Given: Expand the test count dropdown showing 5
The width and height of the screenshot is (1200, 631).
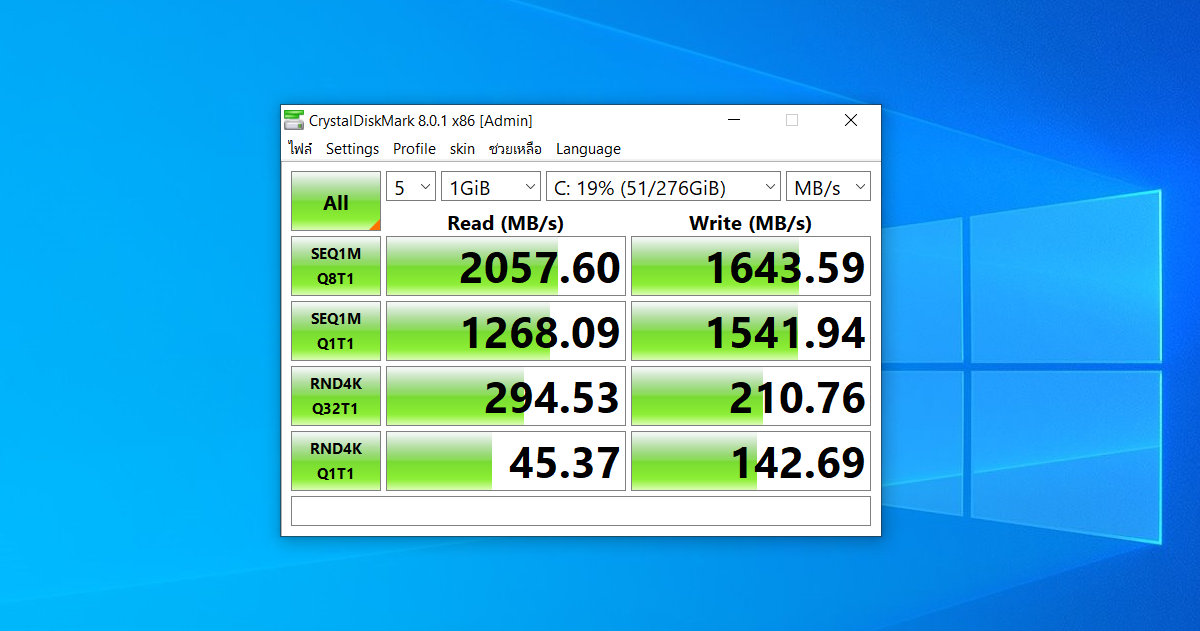Looking at the screenshot, I should (x=411, y=187).
